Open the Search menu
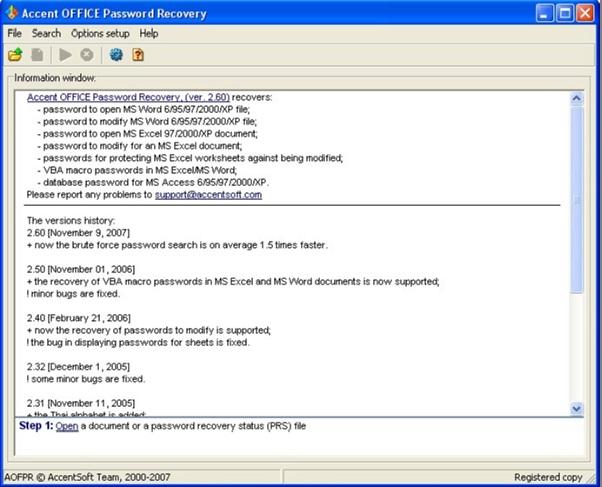The image size is (602, 487). (x=46, y=33)
